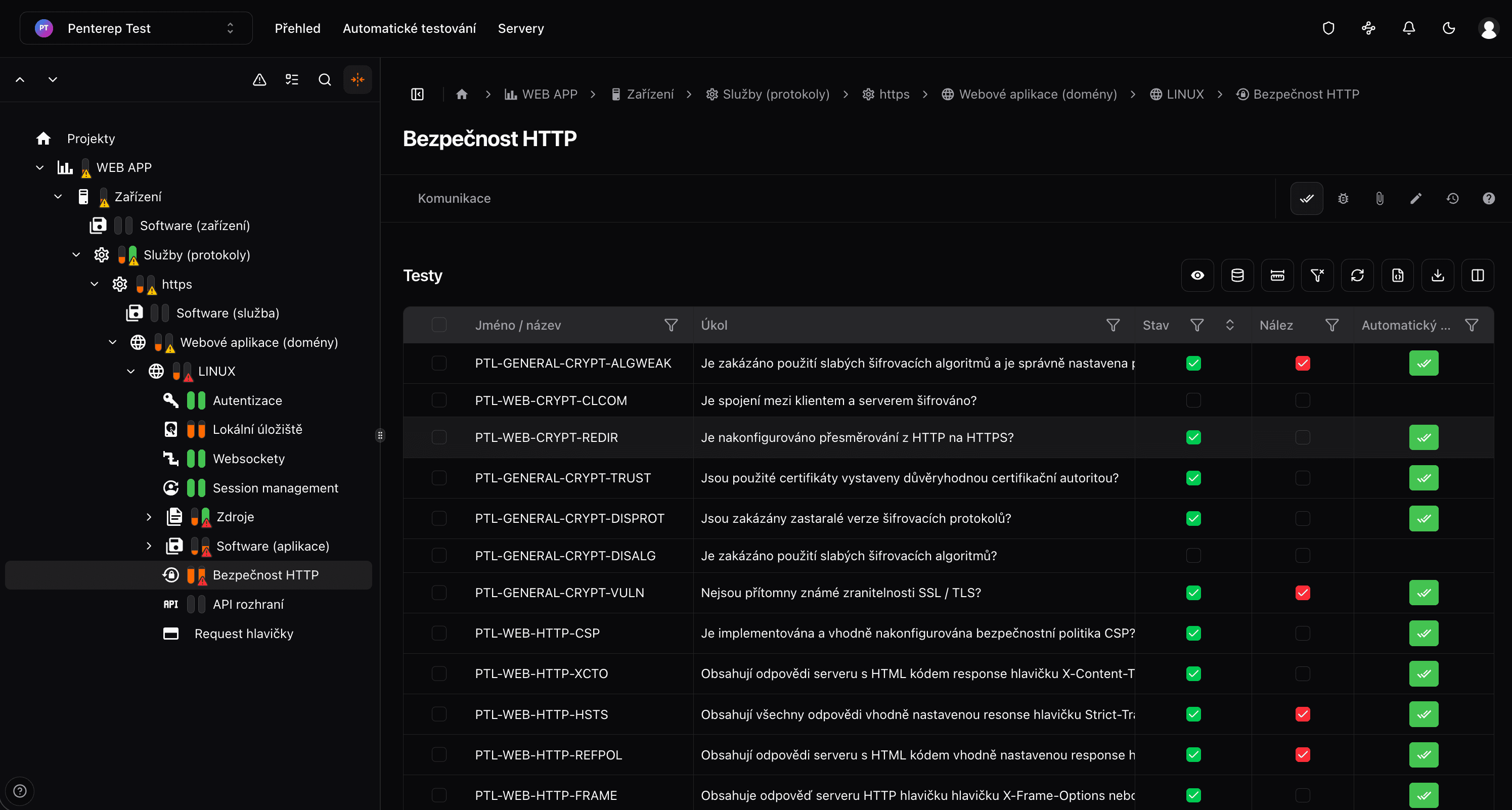Click the download icon in Testy toolbar

coord(1438,275)
